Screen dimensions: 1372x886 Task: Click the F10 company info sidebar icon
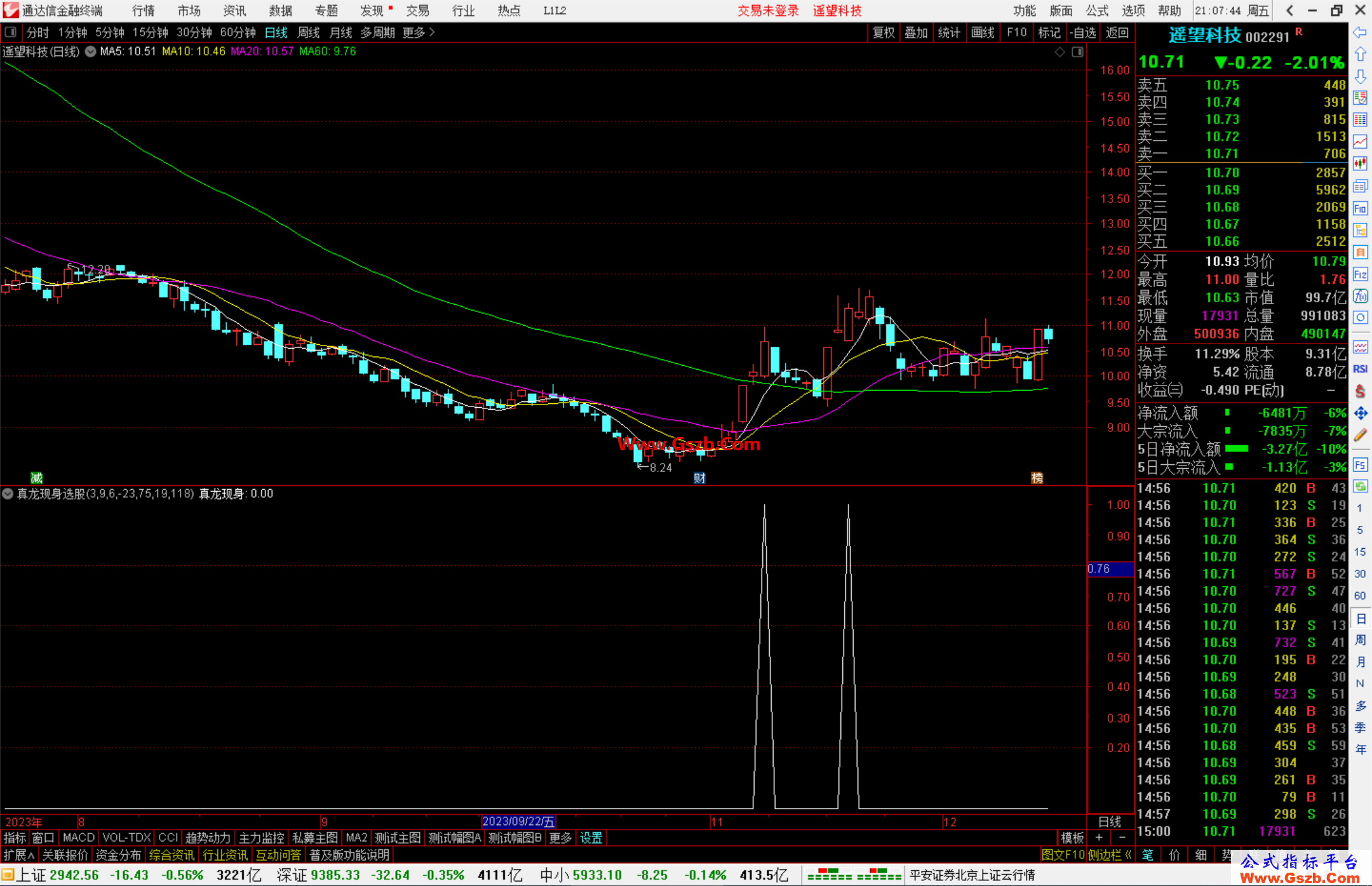click(1360, 208)
